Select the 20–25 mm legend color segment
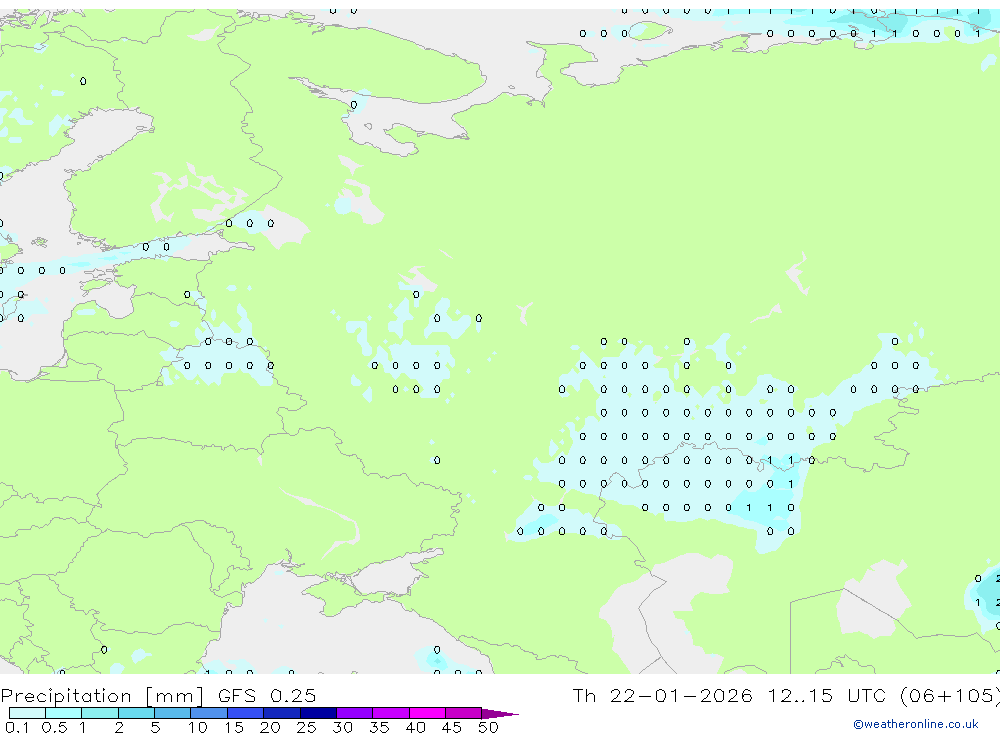Viewport: 1000px width, 733px height. coord(282,713)
